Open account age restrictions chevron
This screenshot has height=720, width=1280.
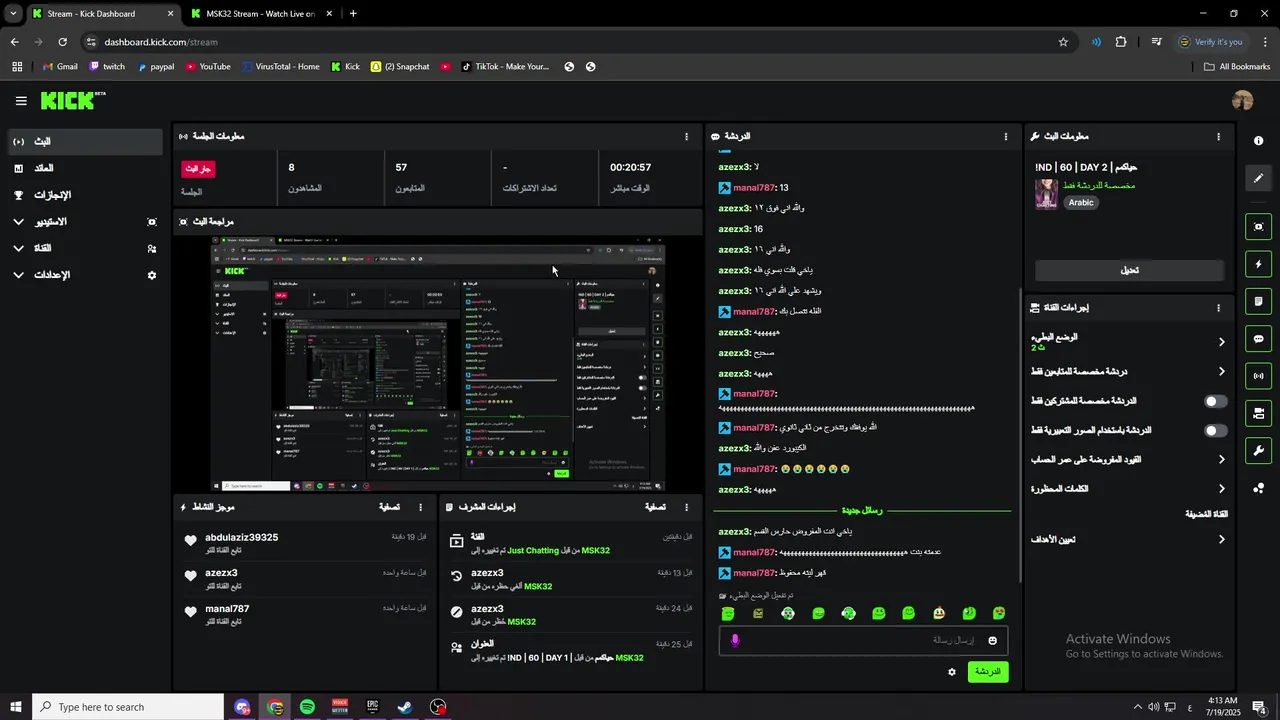1221,460
